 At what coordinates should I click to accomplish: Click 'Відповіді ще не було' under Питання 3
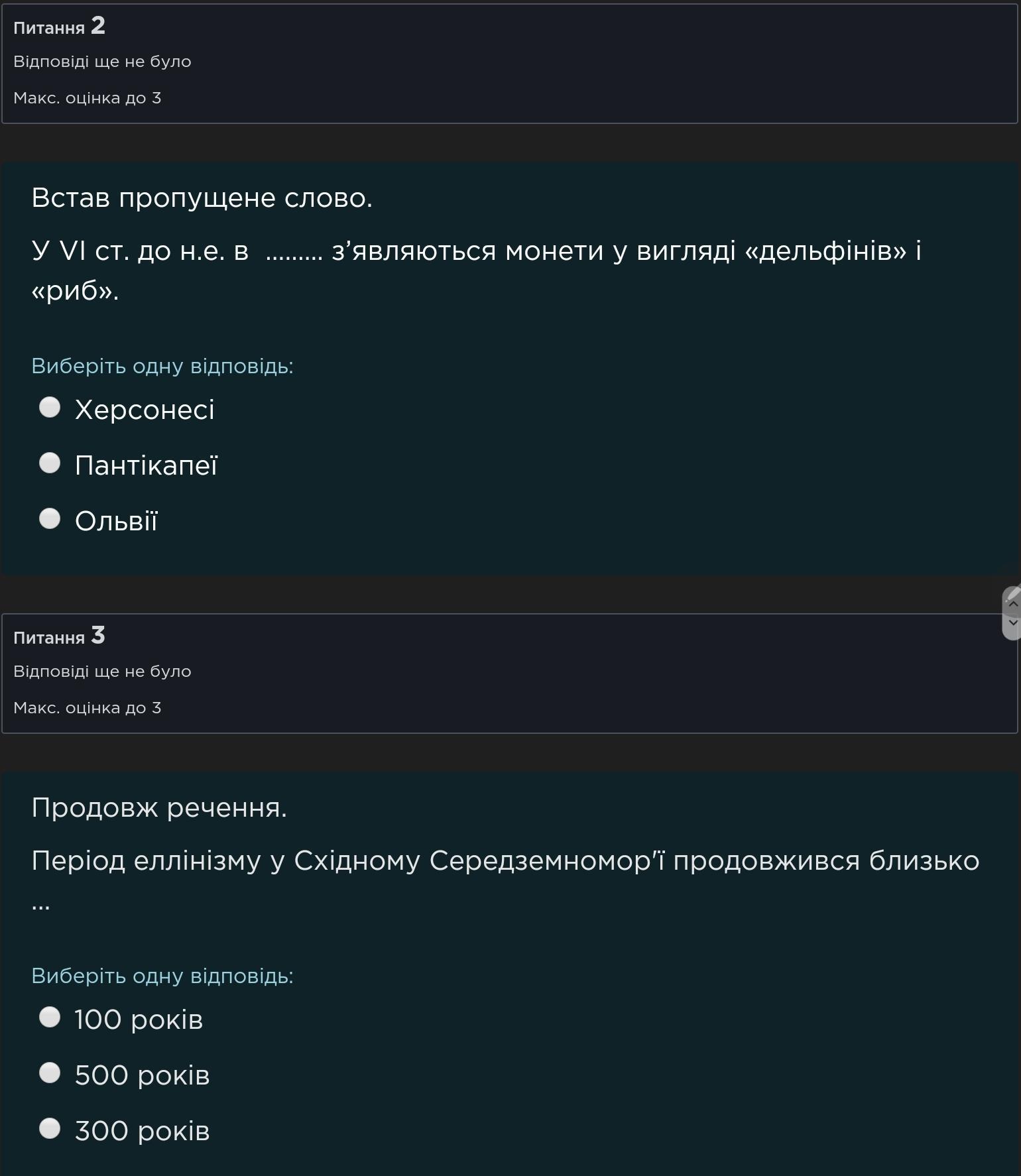(x=102, y=672)
